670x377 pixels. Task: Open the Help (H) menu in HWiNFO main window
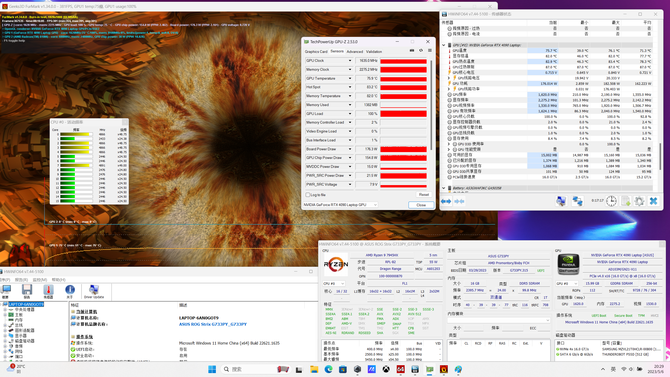coord(59,280)
